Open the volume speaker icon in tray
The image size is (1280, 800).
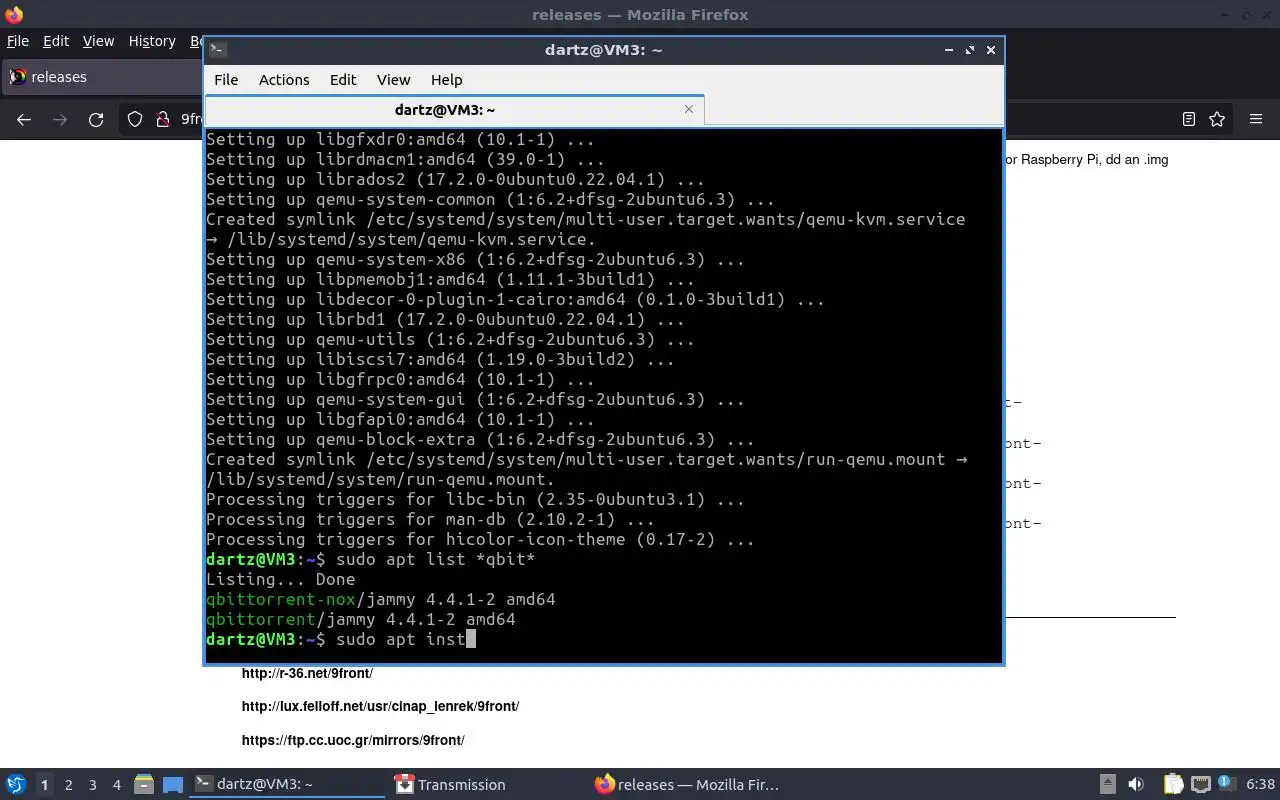(x=1135, y=784)
